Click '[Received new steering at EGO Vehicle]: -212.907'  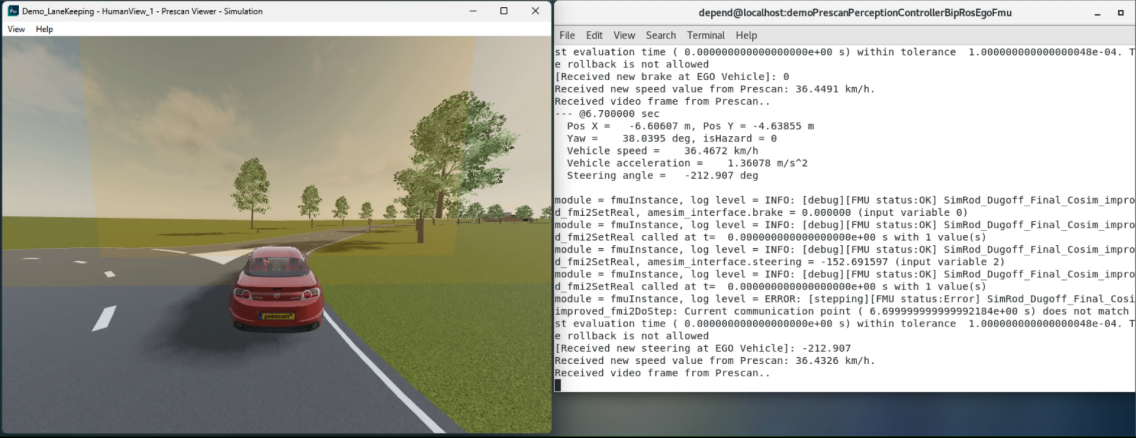point(702,348)
